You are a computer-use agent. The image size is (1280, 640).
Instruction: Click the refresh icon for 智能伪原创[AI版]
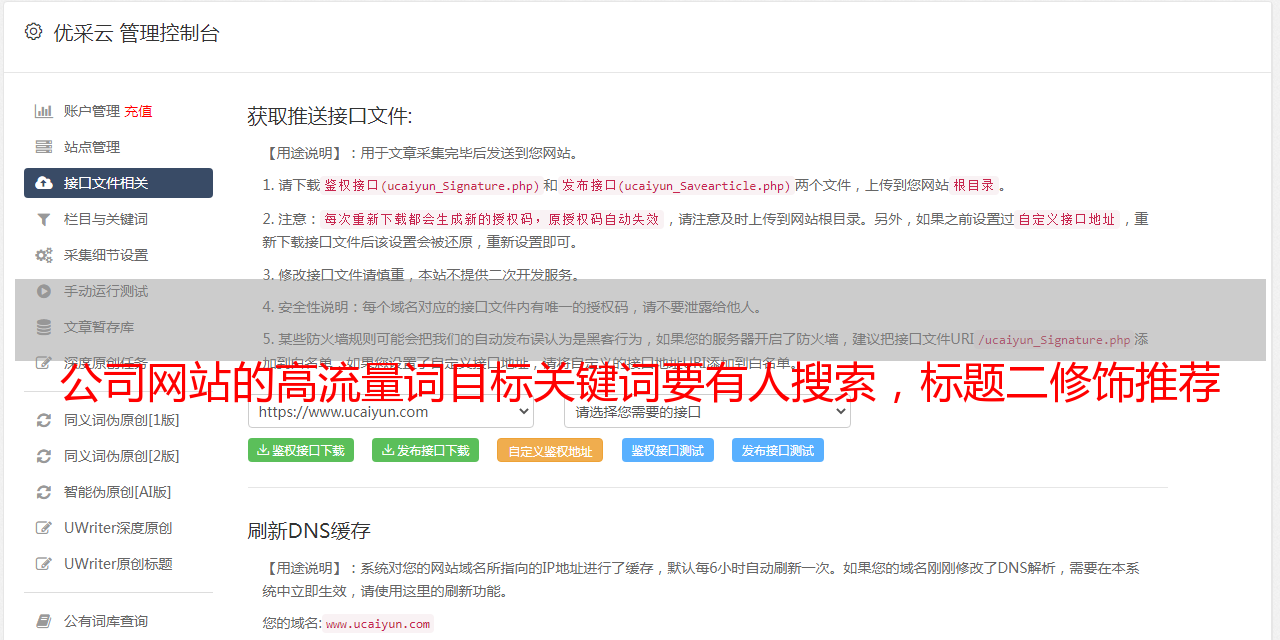44,492
